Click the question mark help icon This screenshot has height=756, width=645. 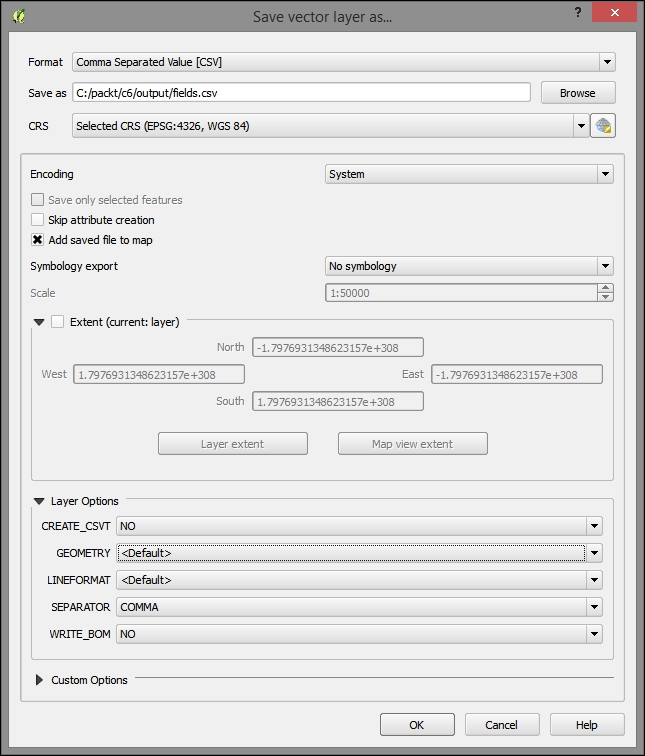coord(578,13)
